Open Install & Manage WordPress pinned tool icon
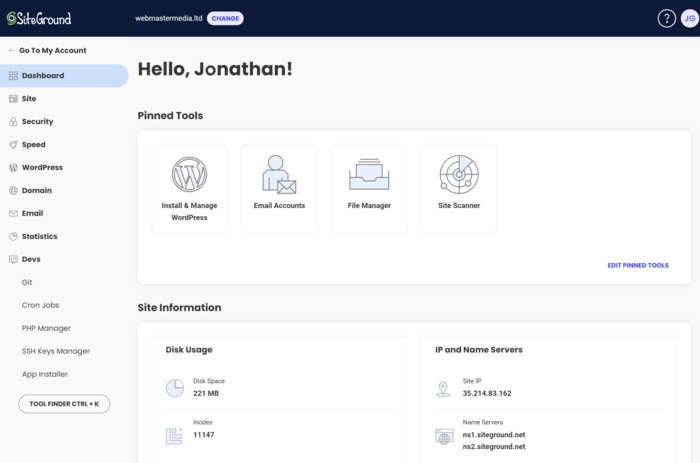The width and height of the screenshot is (700, 463). coord(189,175)
